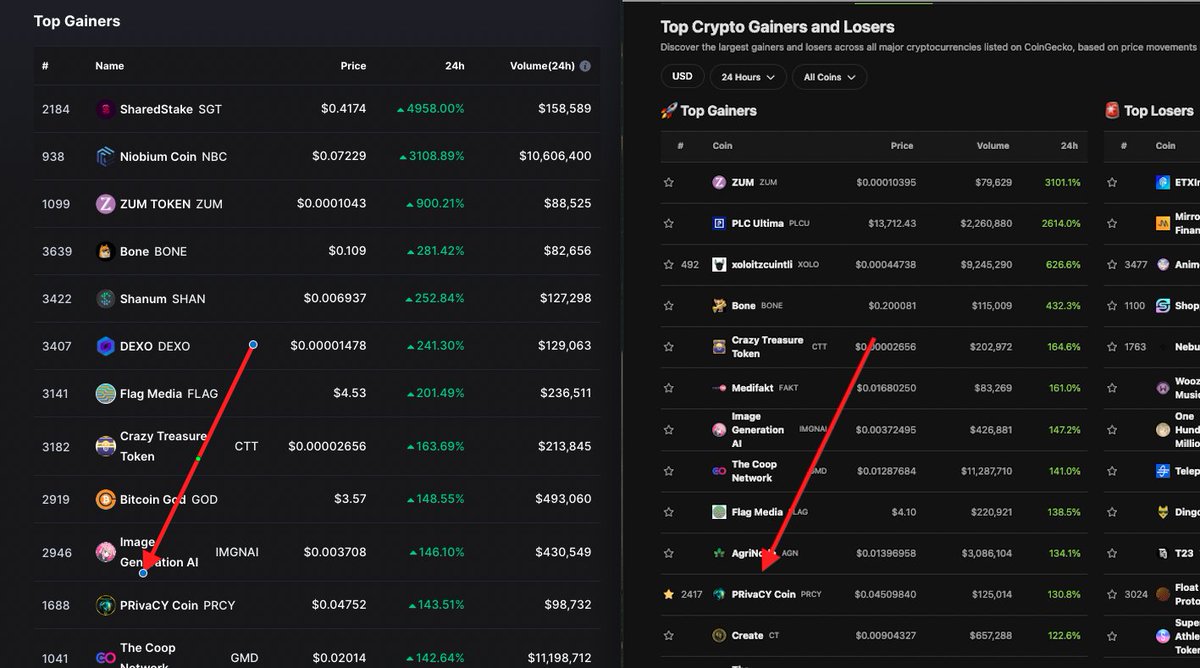
Task: Click the PLC Ultima coin icon
Action: pos(718,224)
